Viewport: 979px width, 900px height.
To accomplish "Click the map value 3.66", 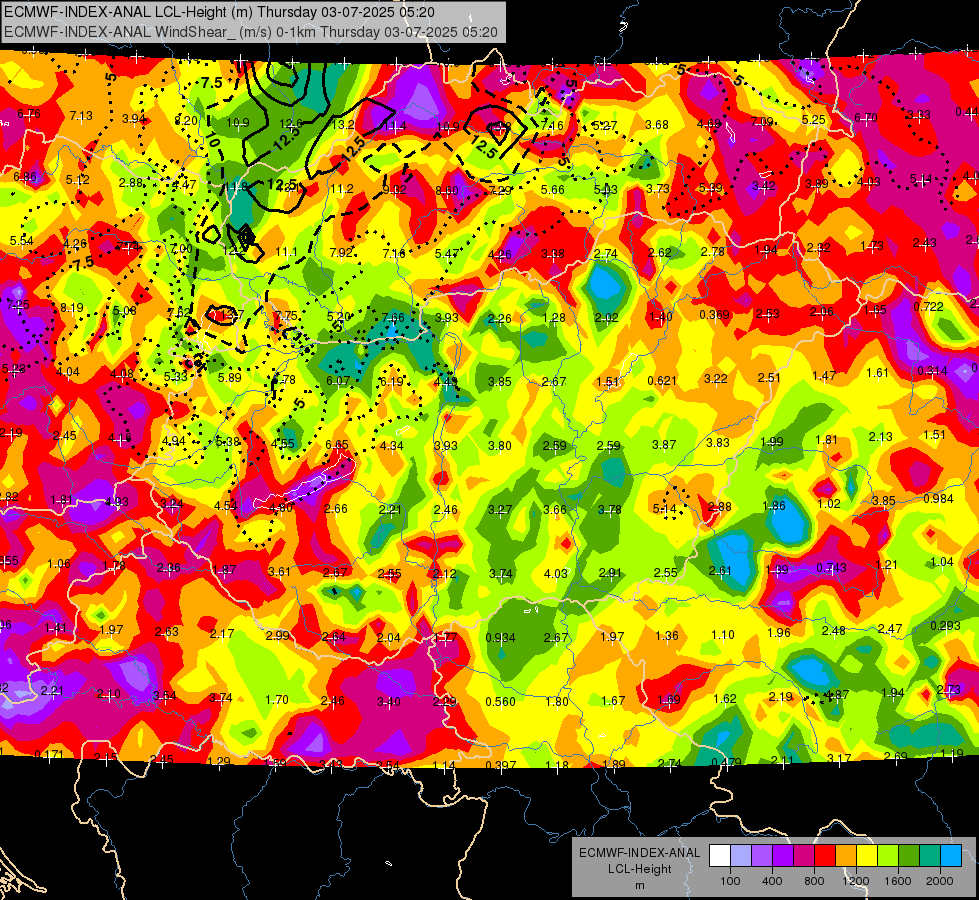I will [x=554, y=510].
